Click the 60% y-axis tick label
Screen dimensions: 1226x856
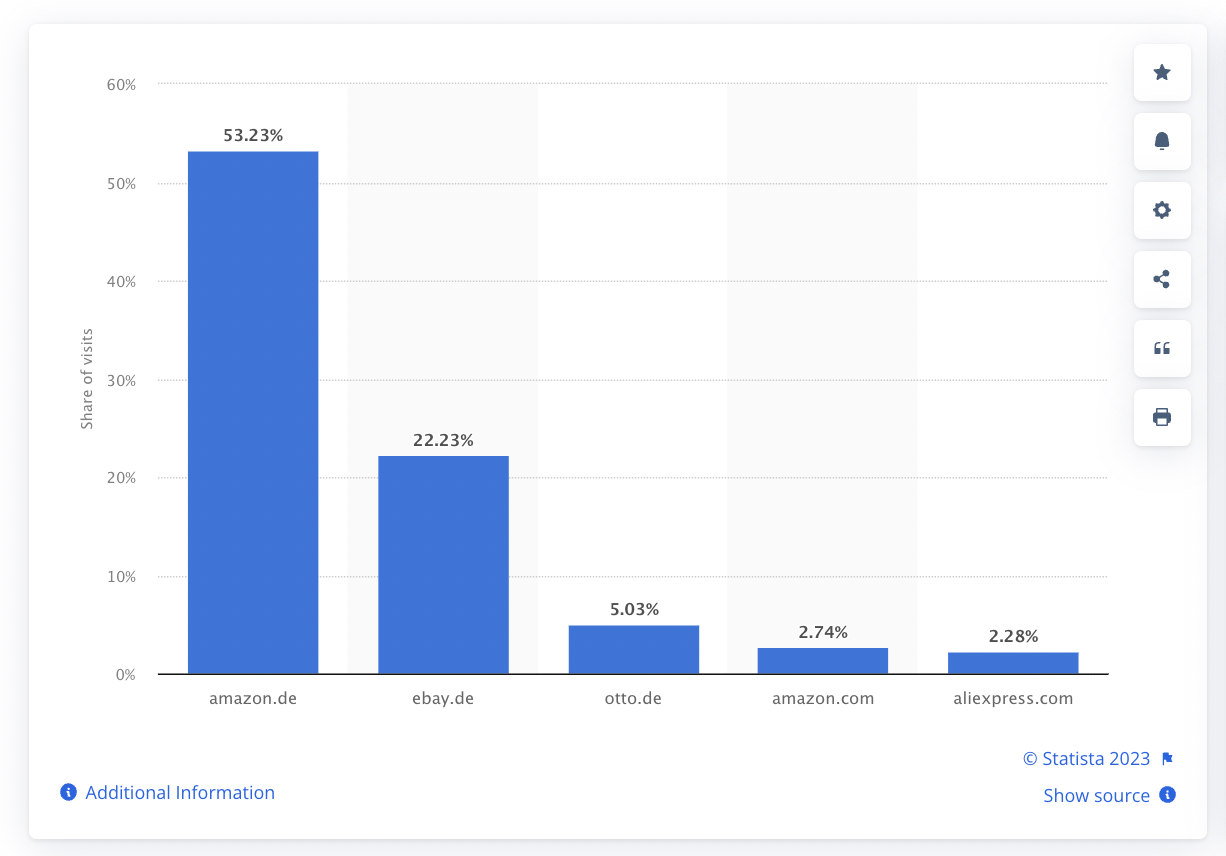(x=121, y=85)
